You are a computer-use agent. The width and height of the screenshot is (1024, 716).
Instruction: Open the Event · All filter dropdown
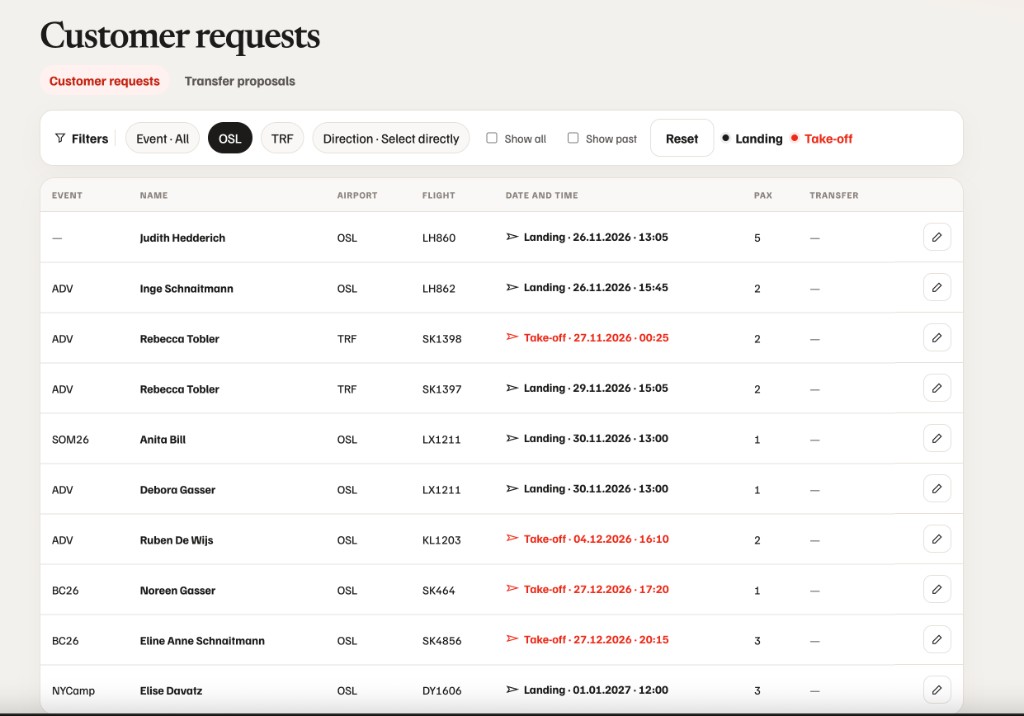(x=163, y=138)
